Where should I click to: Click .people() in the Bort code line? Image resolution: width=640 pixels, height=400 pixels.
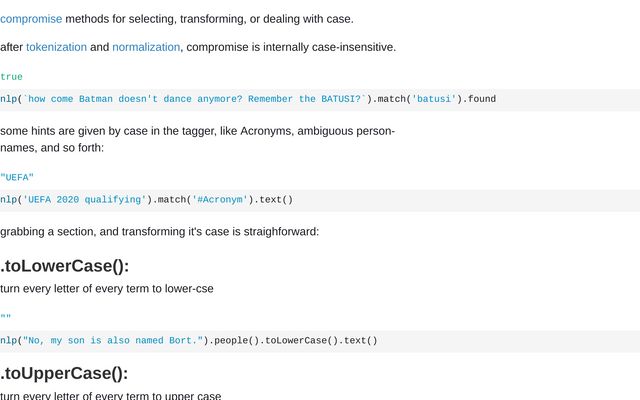[234, 340]
